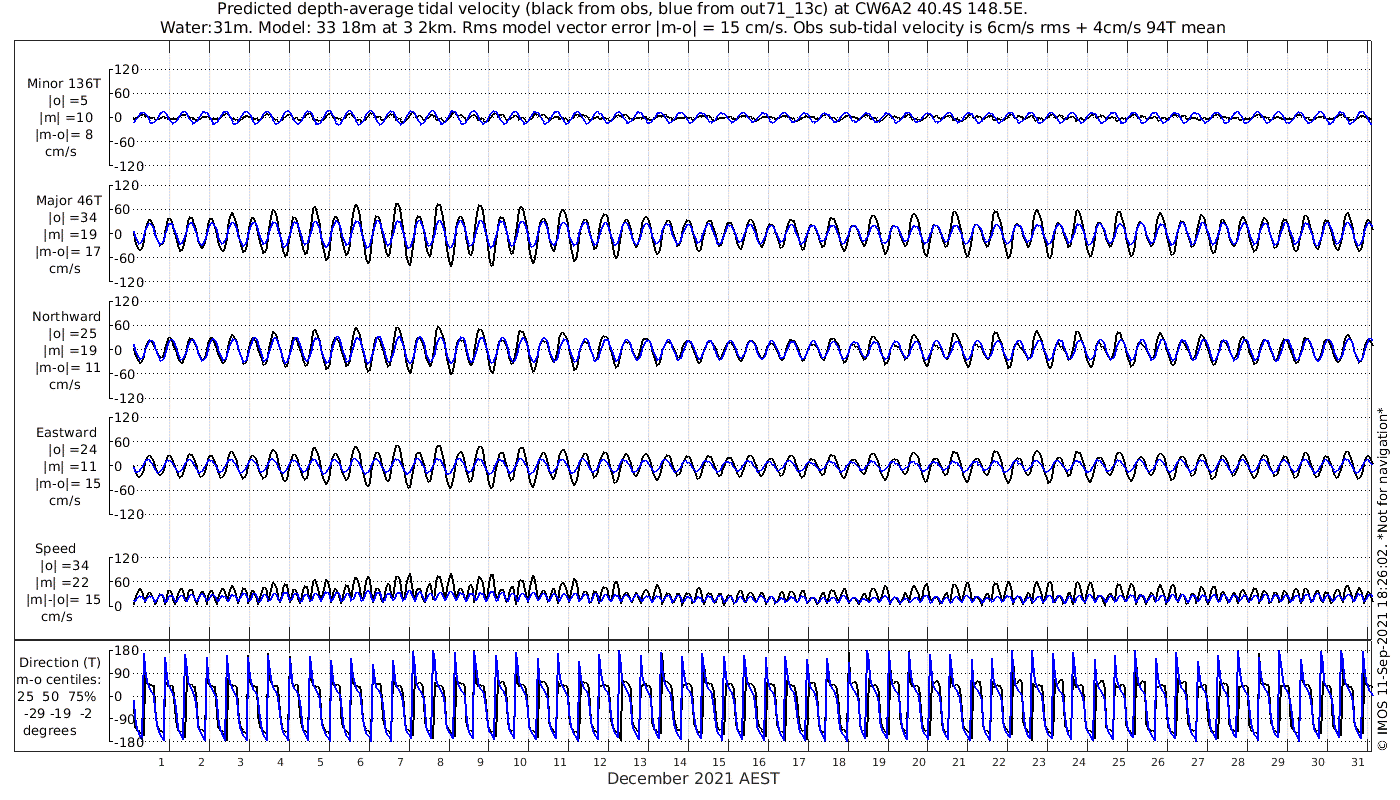Click the day 31 tick label on date axis
This screenshot has height=800, width=1400.
point(1358,761)
